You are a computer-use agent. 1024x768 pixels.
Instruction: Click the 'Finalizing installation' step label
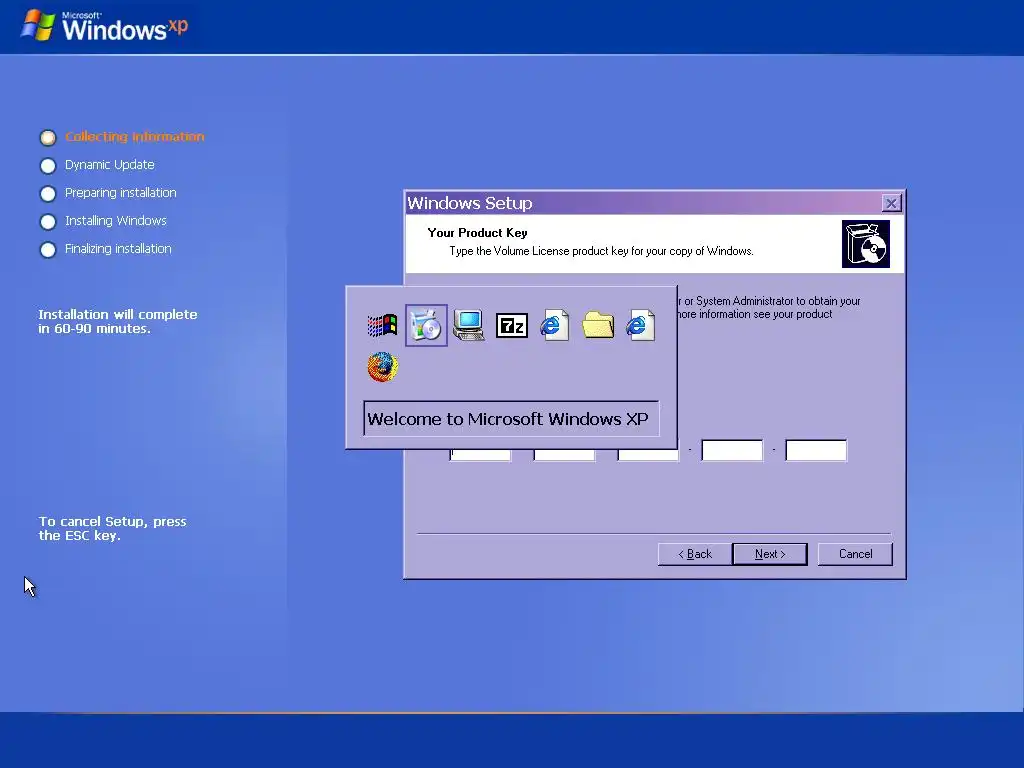point(118,249)
